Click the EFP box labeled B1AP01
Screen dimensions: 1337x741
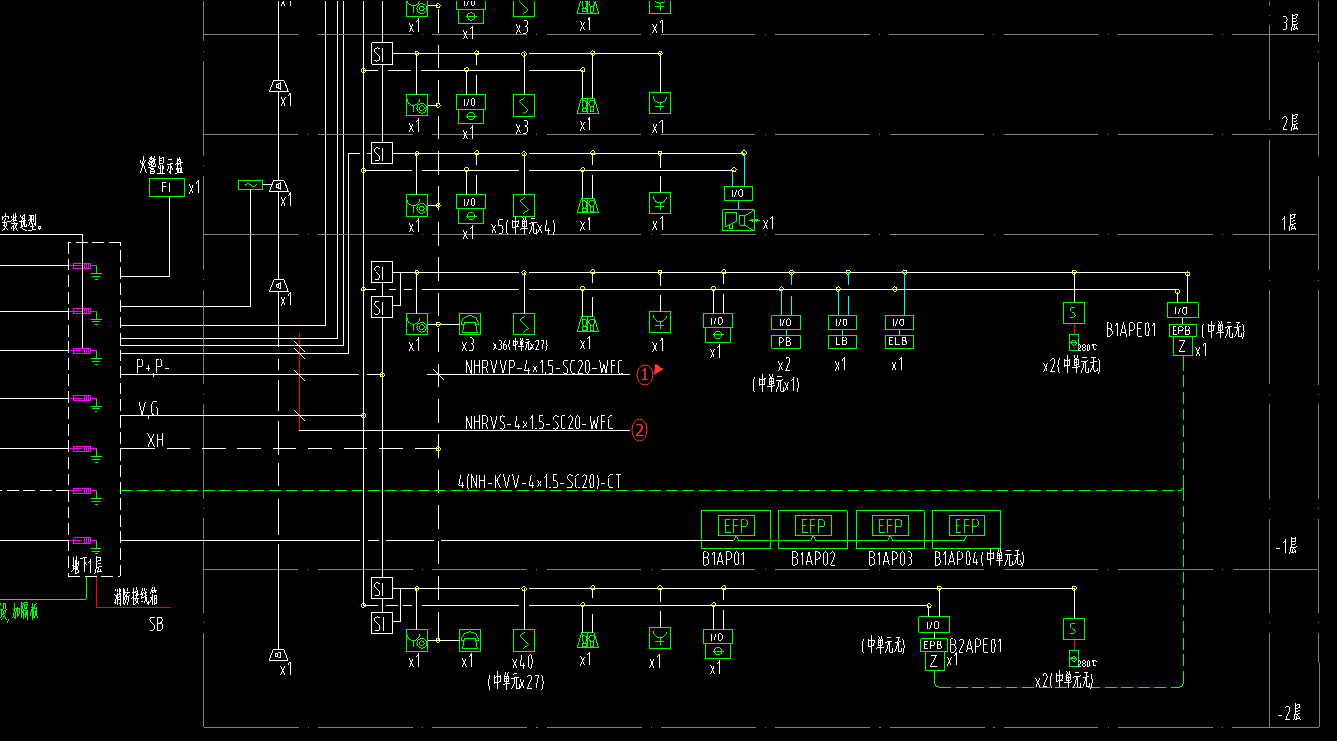click(736, 529)
